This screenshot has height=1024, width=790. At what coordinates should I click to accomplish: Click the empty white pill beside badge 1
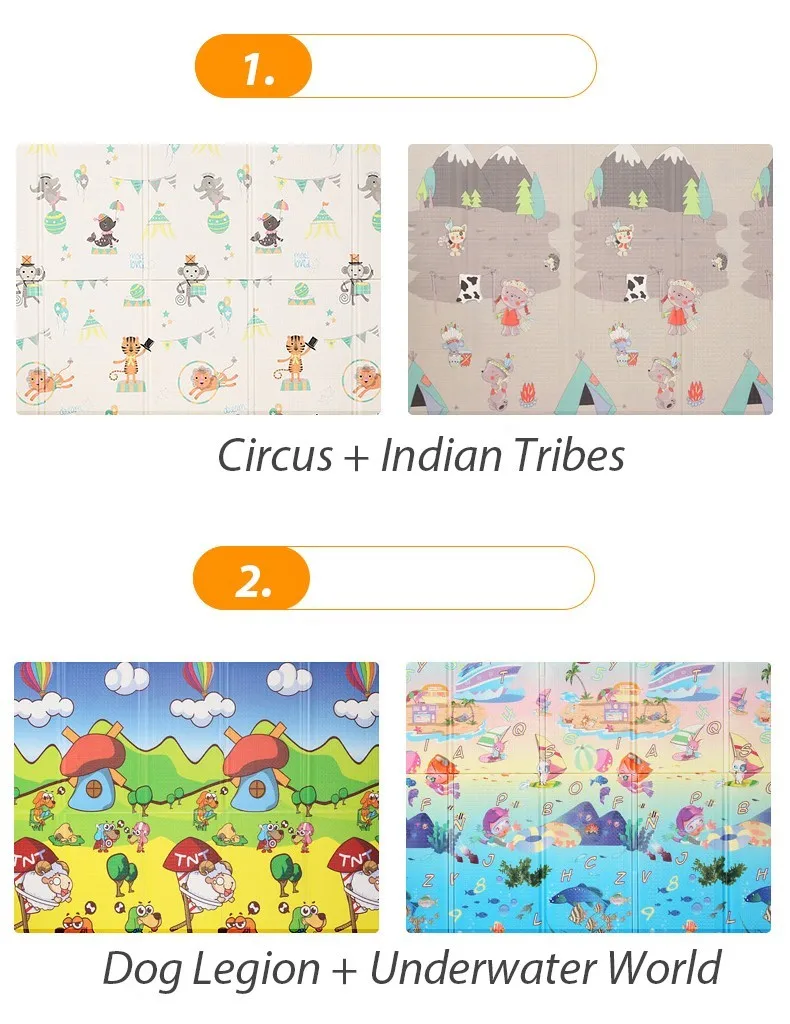(454, 66)
